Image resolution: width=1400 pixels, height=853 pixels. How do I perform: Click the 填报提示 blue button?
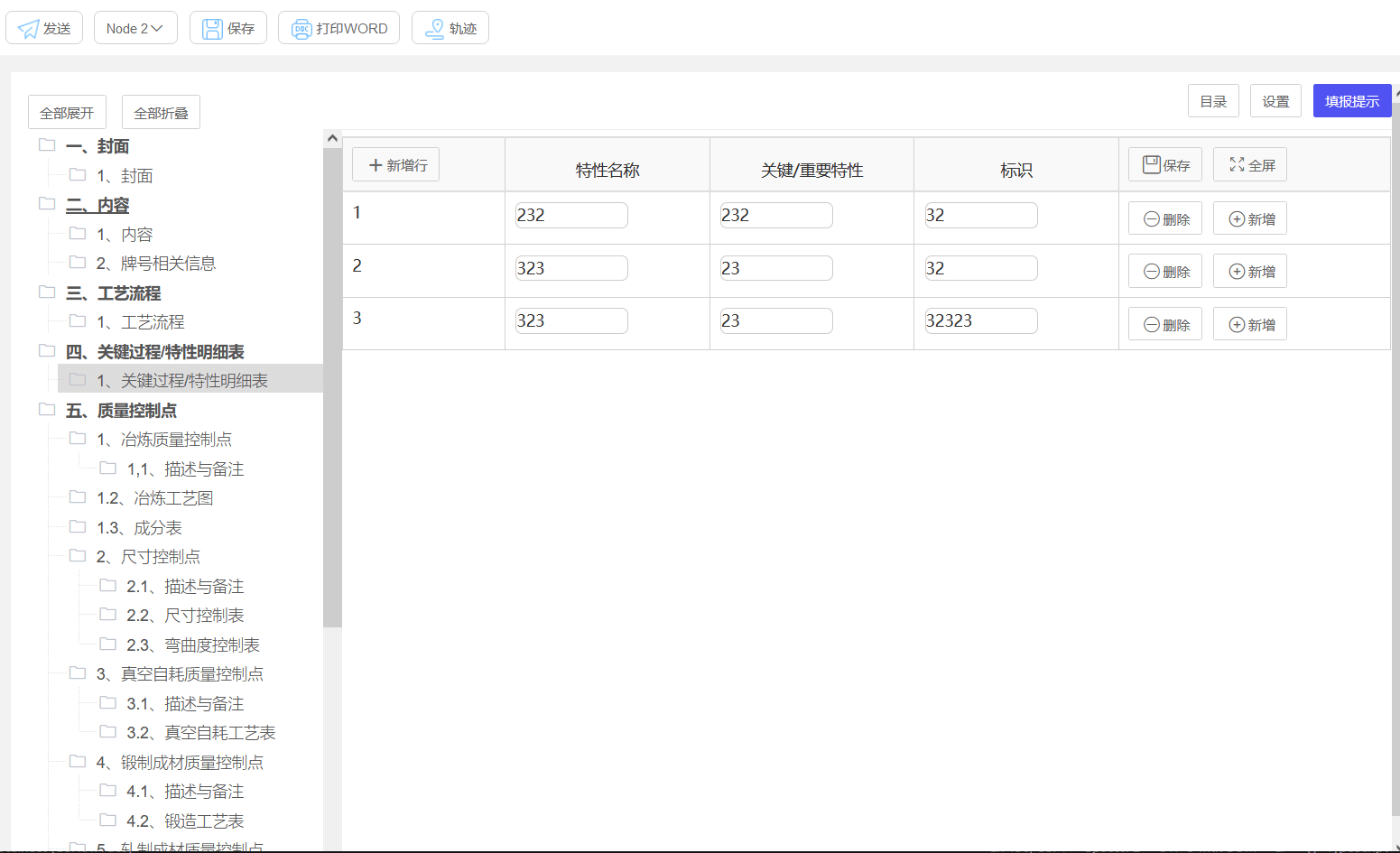click(1351, 101)
